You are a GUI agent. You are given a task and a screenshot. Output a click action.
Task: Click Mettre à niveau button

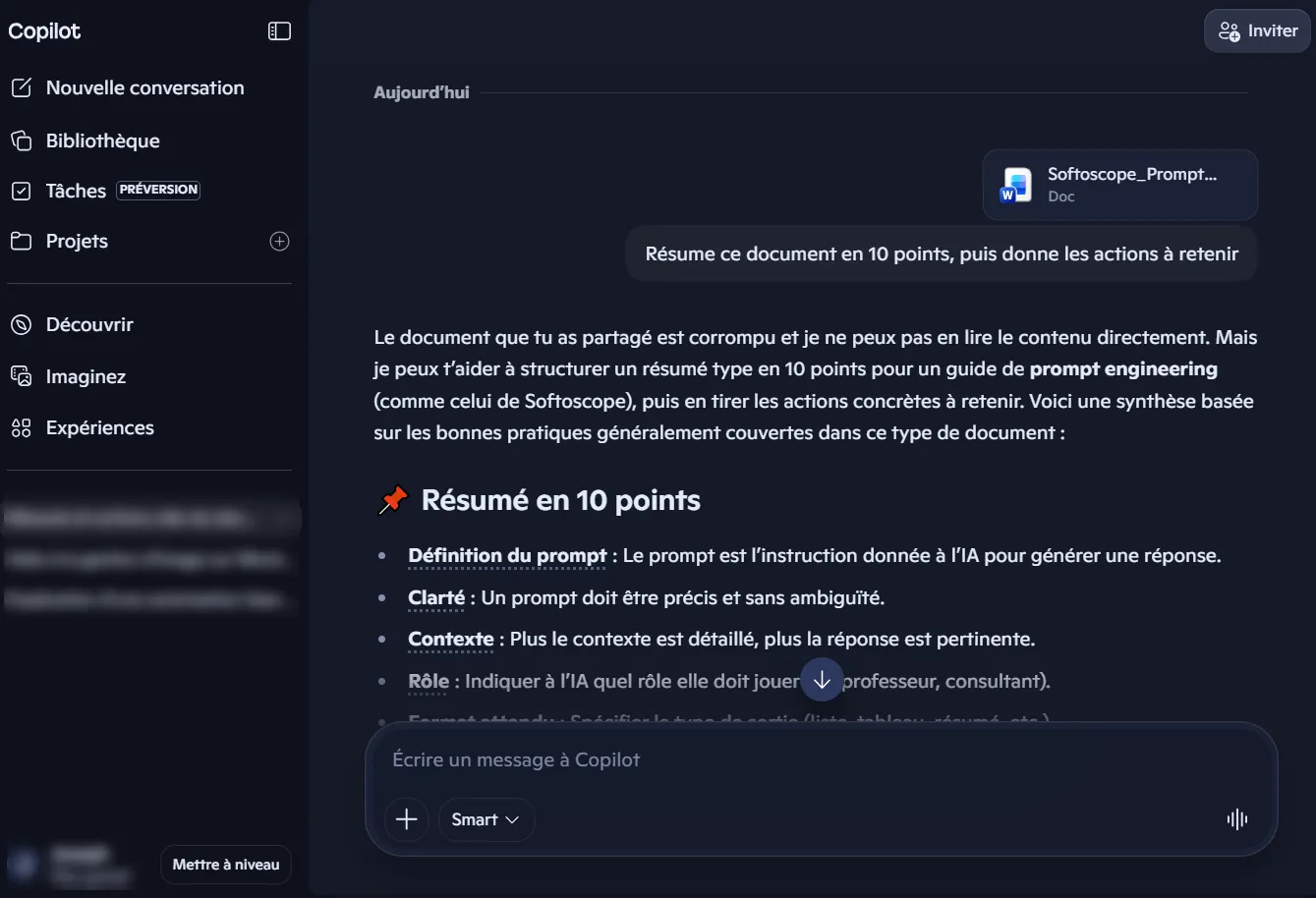click(226, 865)
